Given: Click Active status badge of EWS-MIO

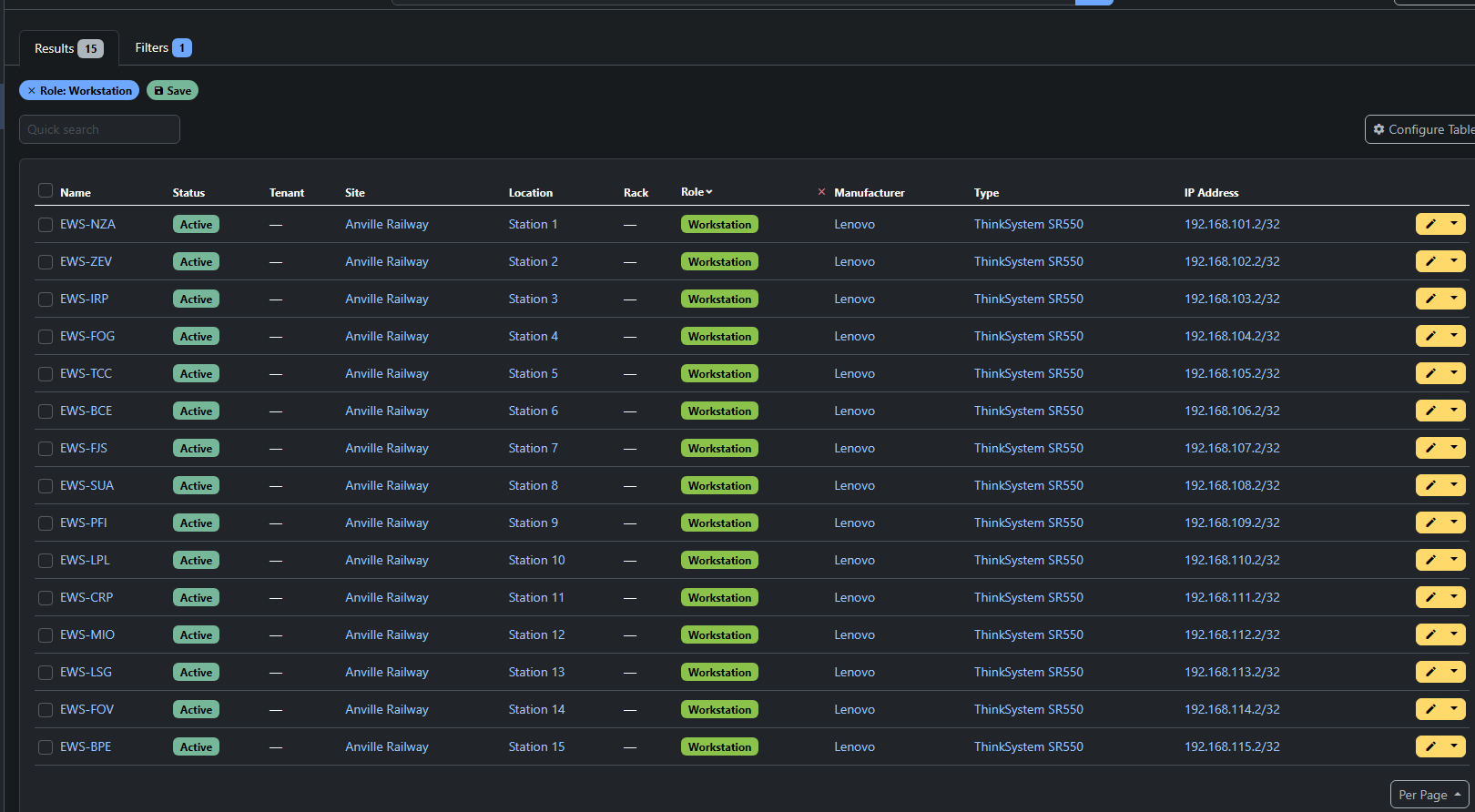Looking at the screenshot, I should [x=196, y=634].
